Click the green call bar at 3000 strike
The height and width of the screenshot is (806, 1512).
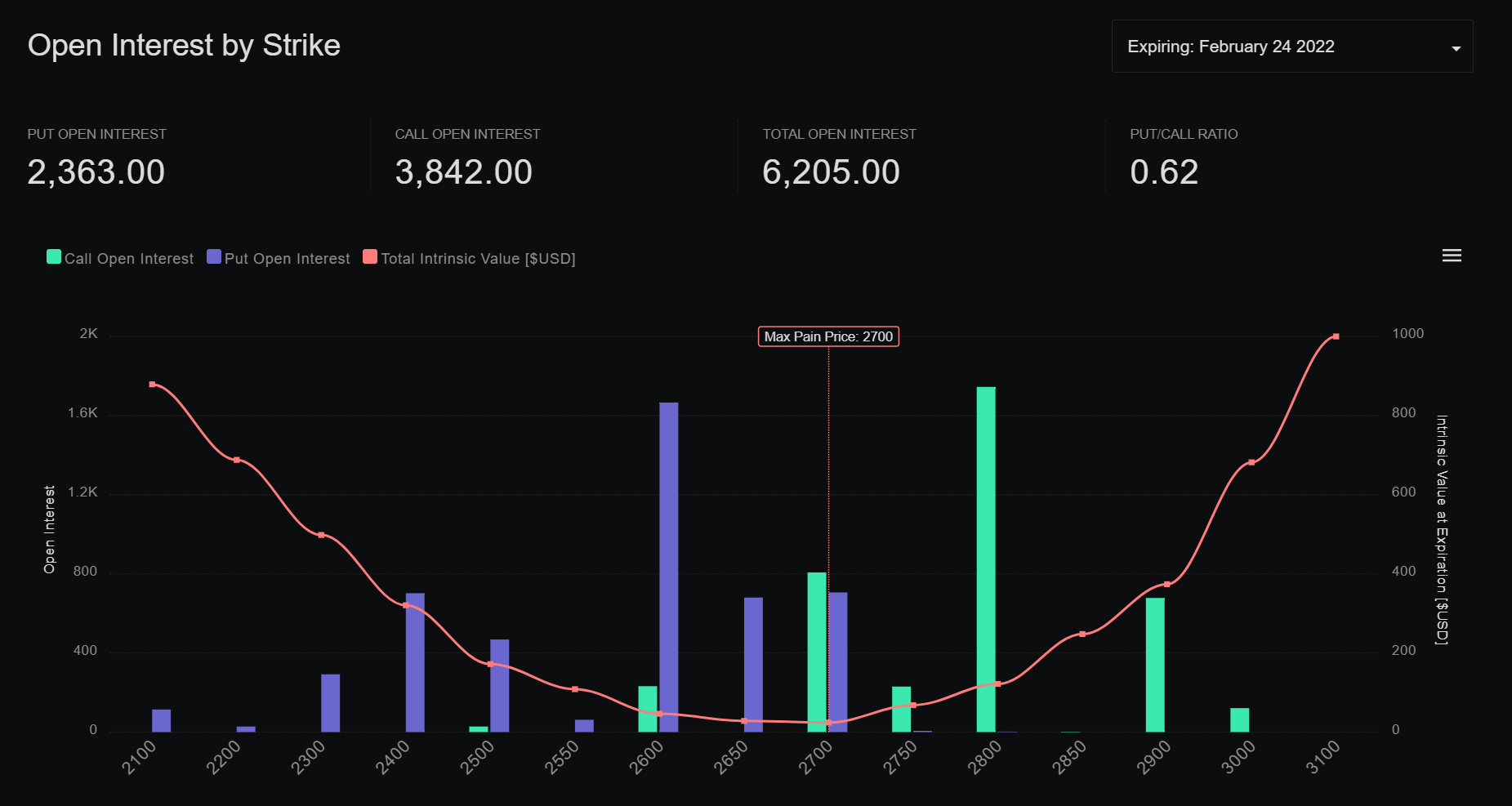1239,719
